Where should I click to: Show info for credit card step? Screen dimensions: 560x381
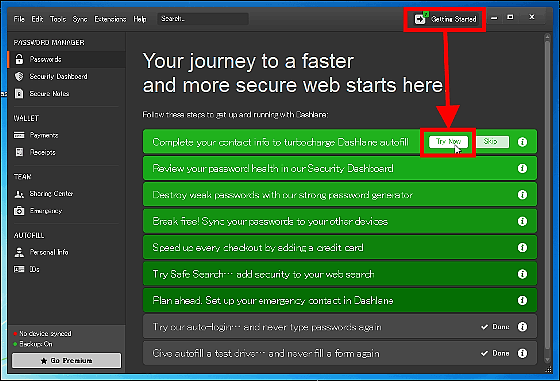522,247
